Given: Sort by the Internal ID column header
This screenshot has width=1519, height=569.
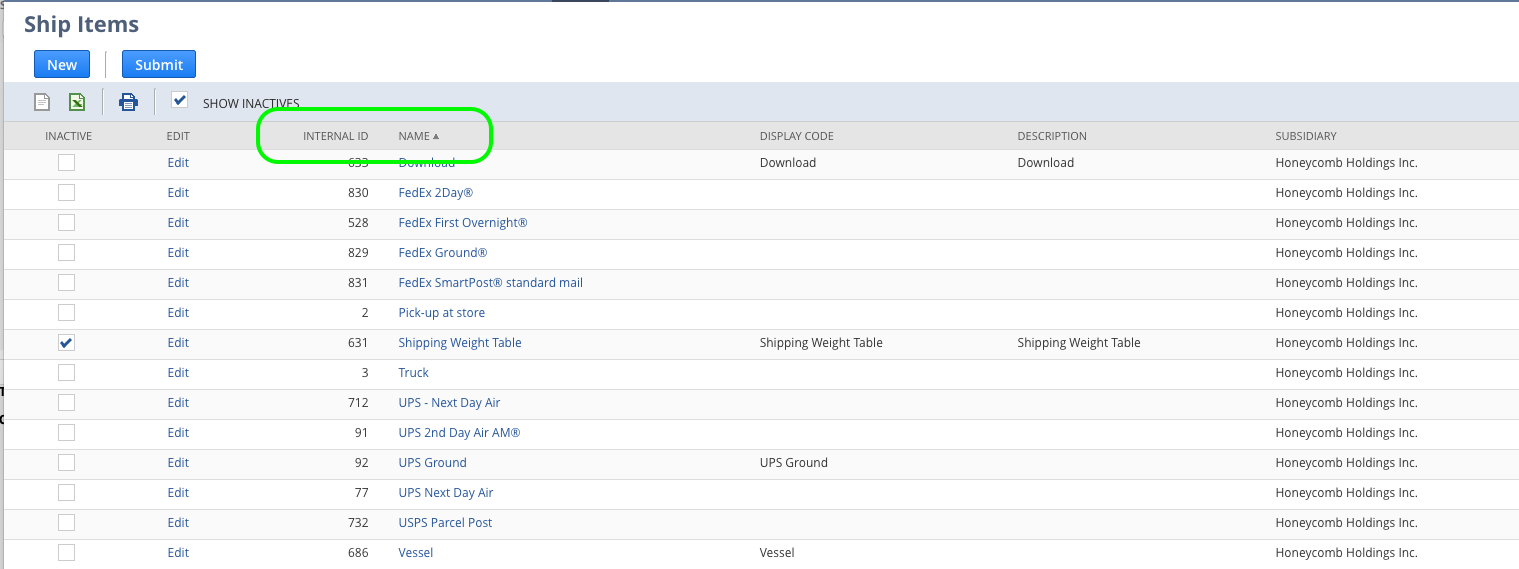Looking at the screenshot, I should pos(335,136).
